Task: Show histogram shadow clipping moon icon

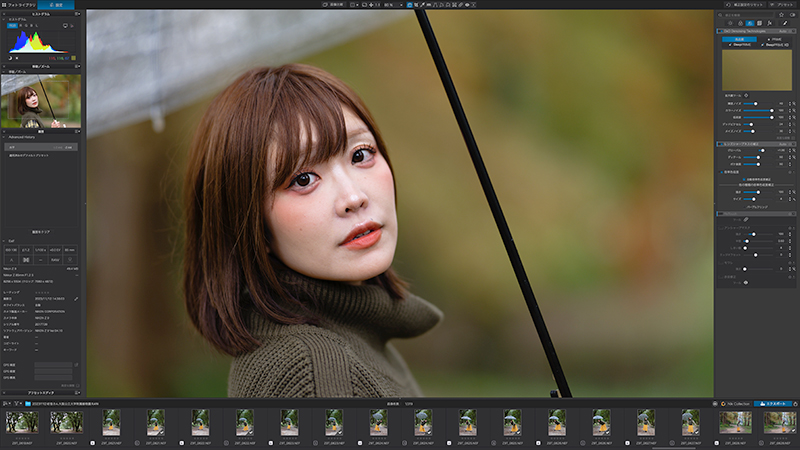Action: tap(10, 58)
